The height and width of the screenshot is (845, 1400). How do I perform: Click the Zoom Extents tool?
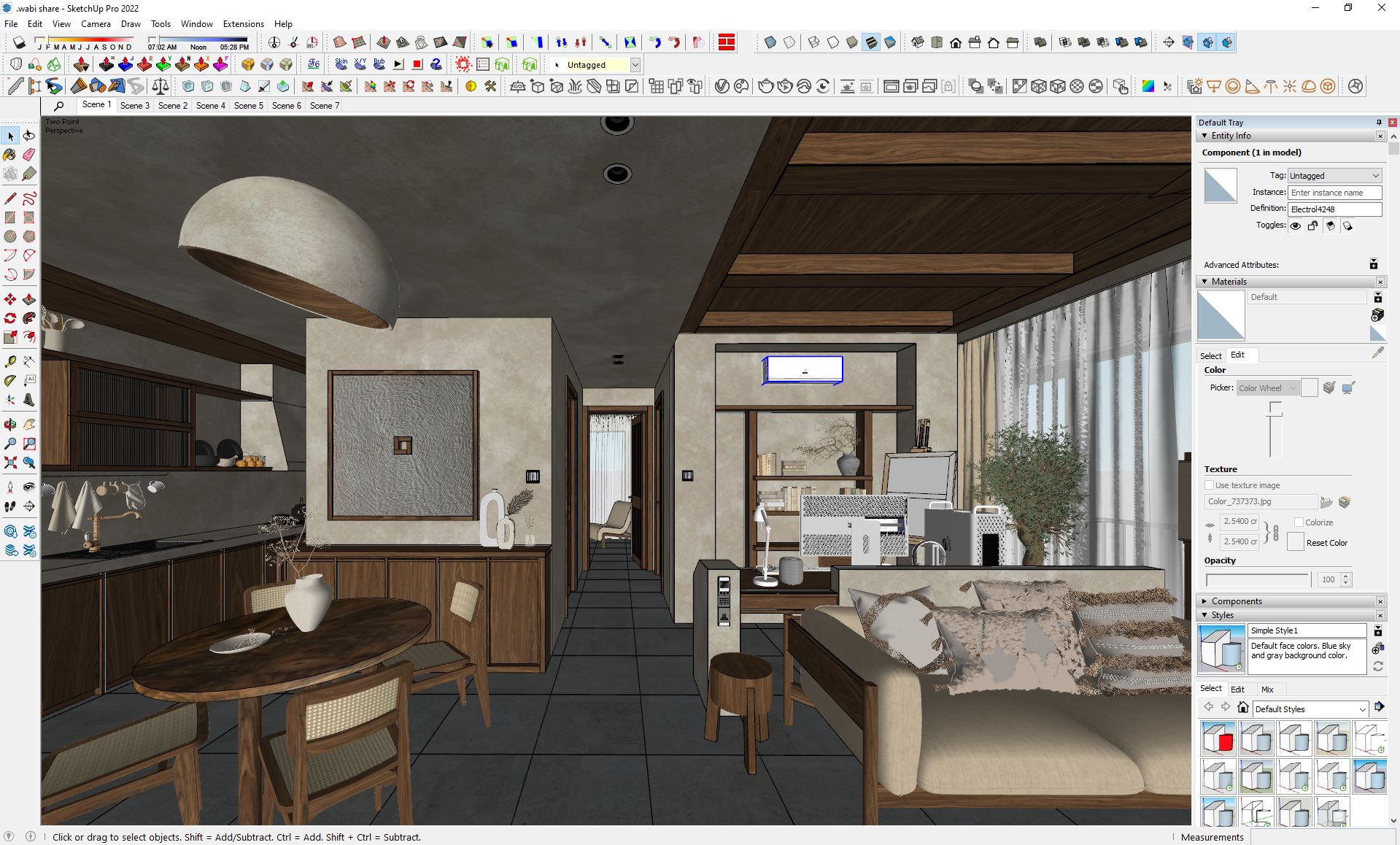coord(10,463)
